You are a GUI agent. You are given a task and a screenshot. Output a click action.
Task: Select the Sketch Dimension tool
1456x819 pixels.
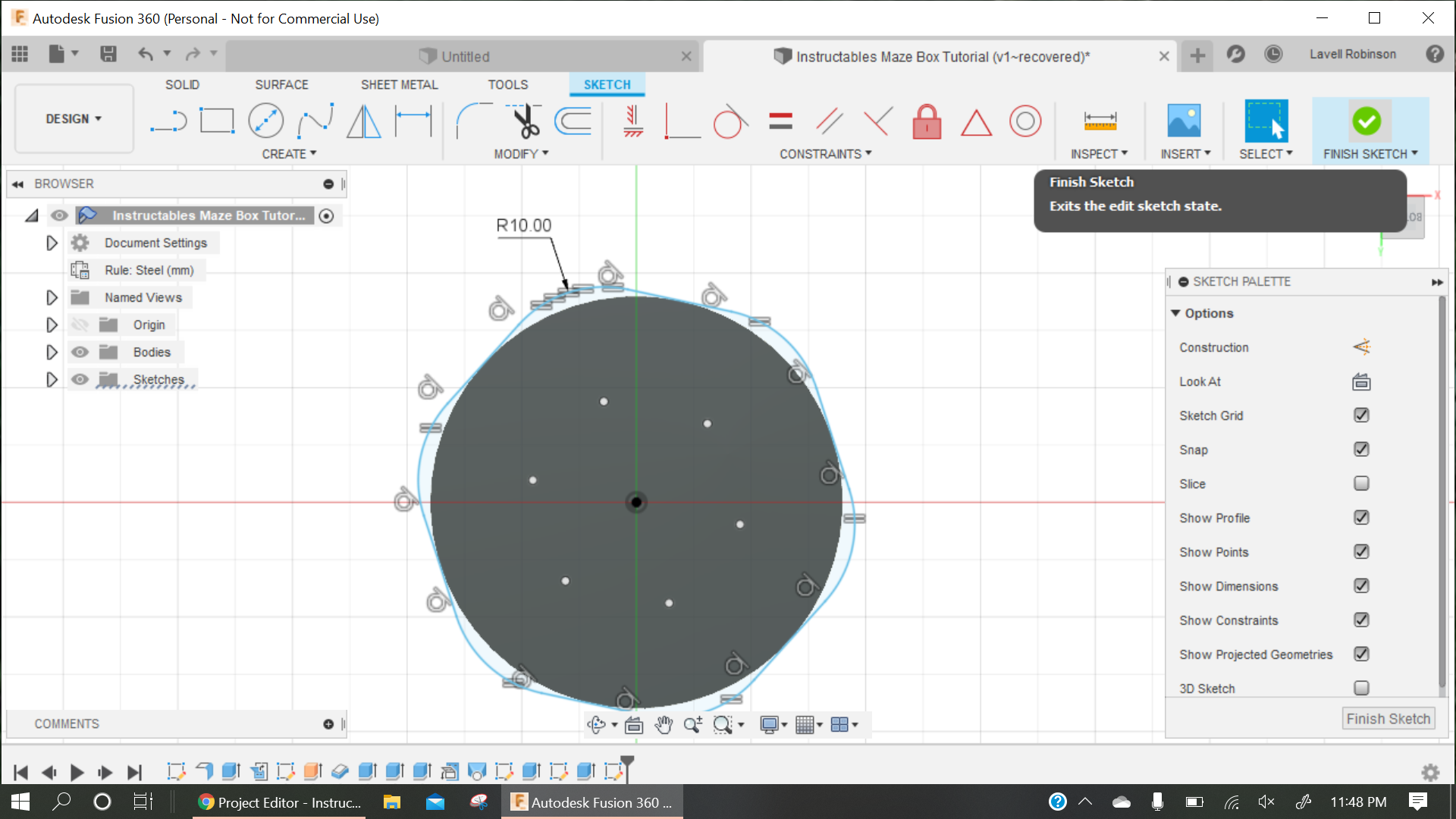pos(413,121)
